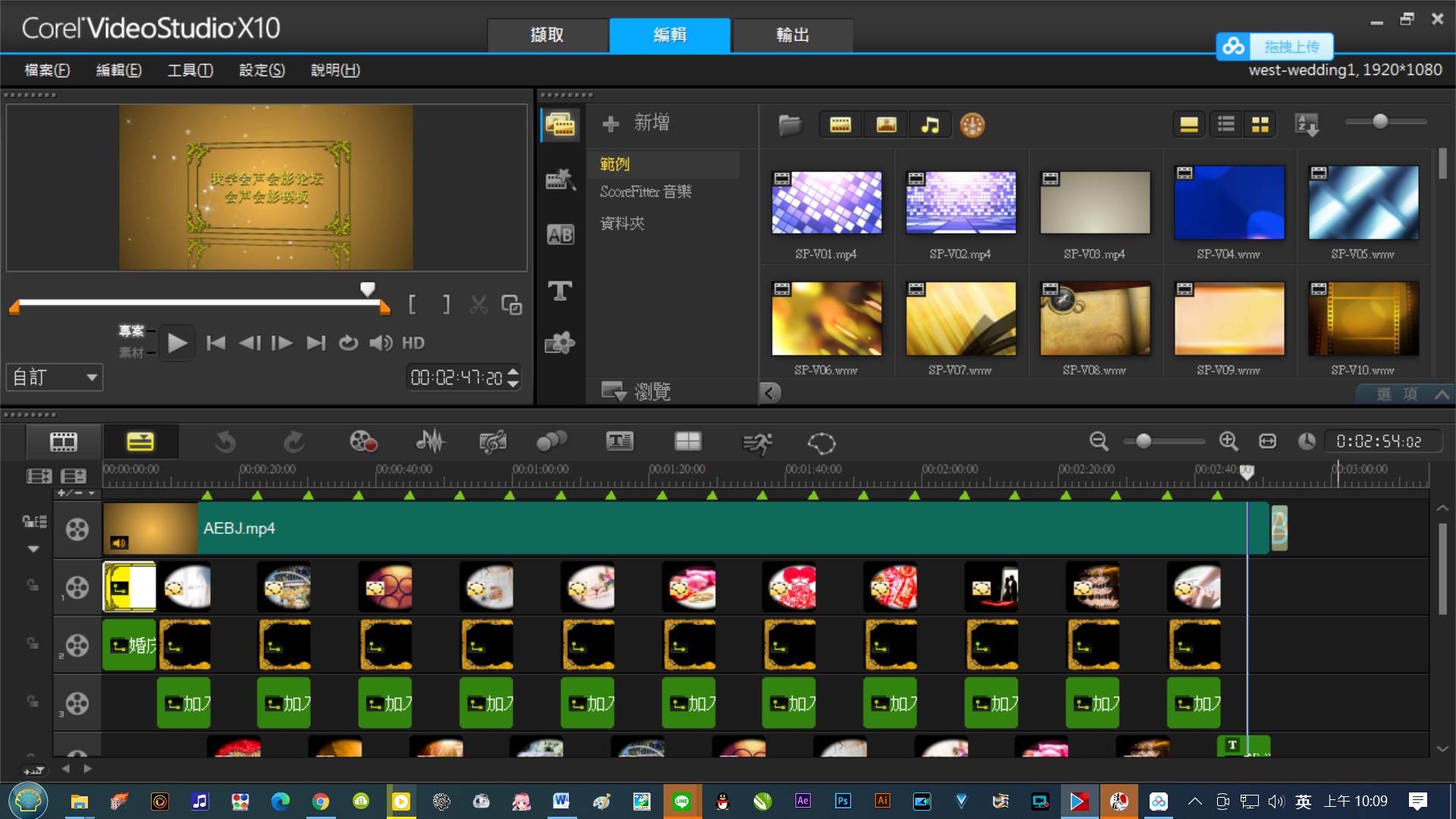Toggle showing audio files in library
The width and height of the screenshot is (1456, 819).
(930, 124)
